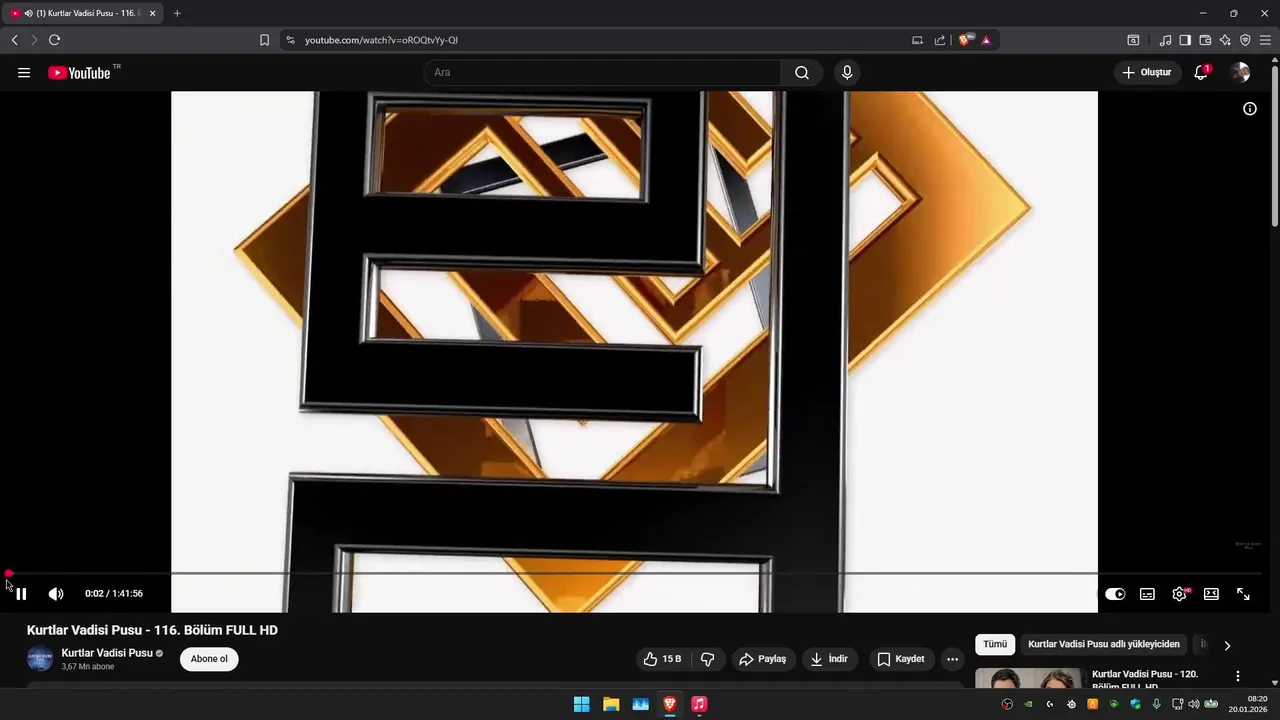Open tab search icon in toolbar

(x=1133, y=40)
